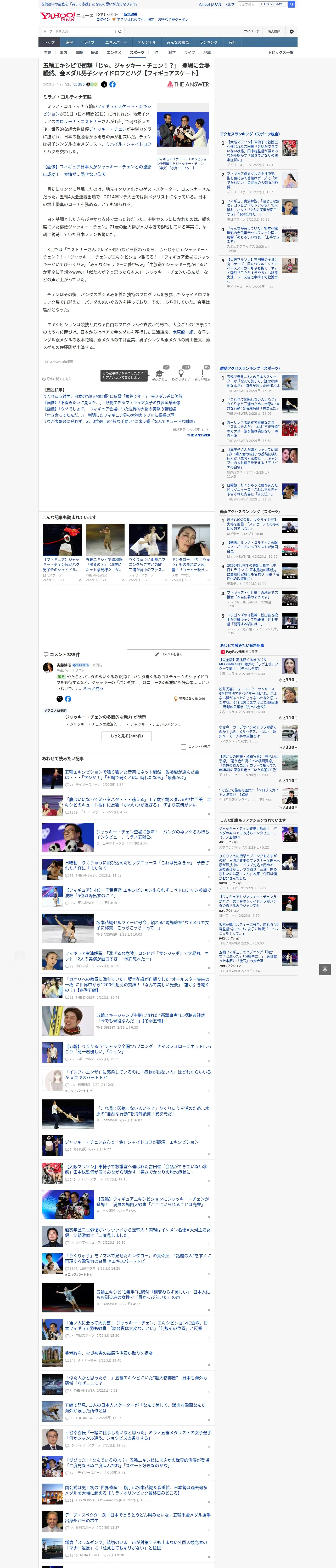
Task: Share expert comment on X
Action: point(59,698)
